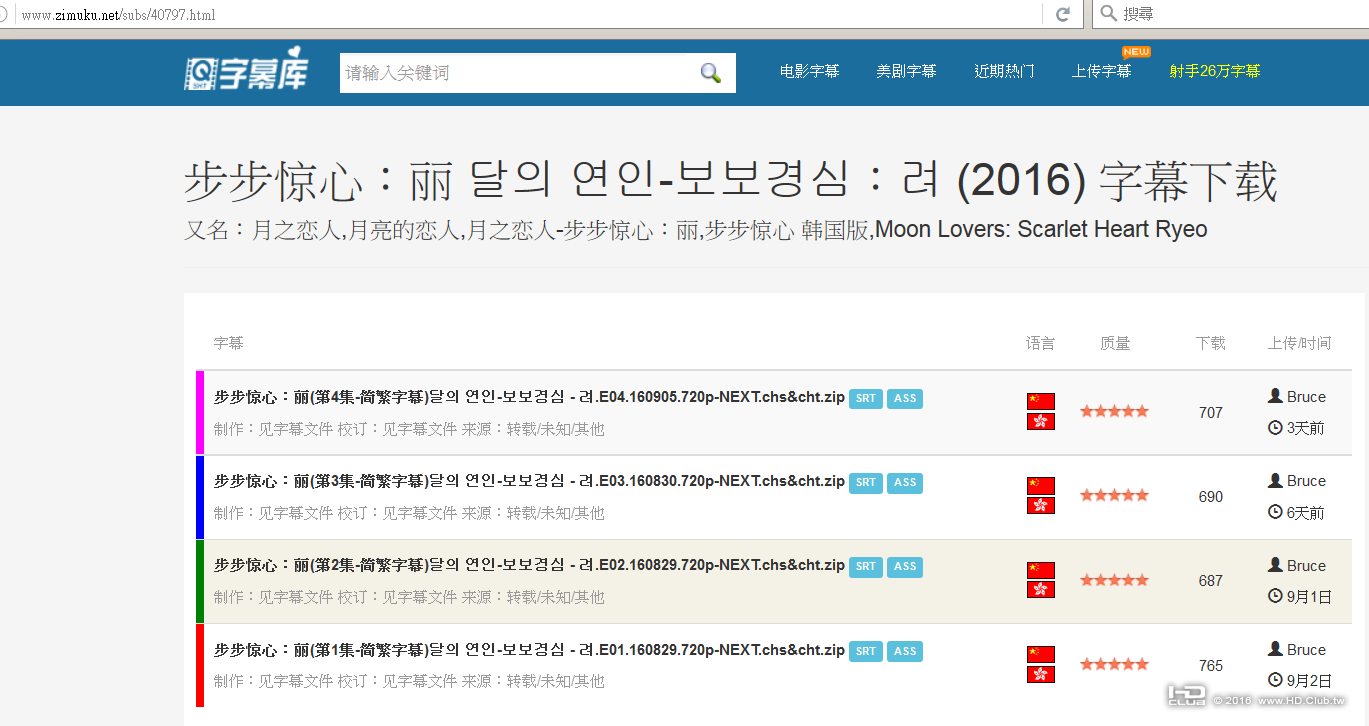1369x726 pixels.
Task: Click the clock icon beside 3天前
Action: 1275,428
